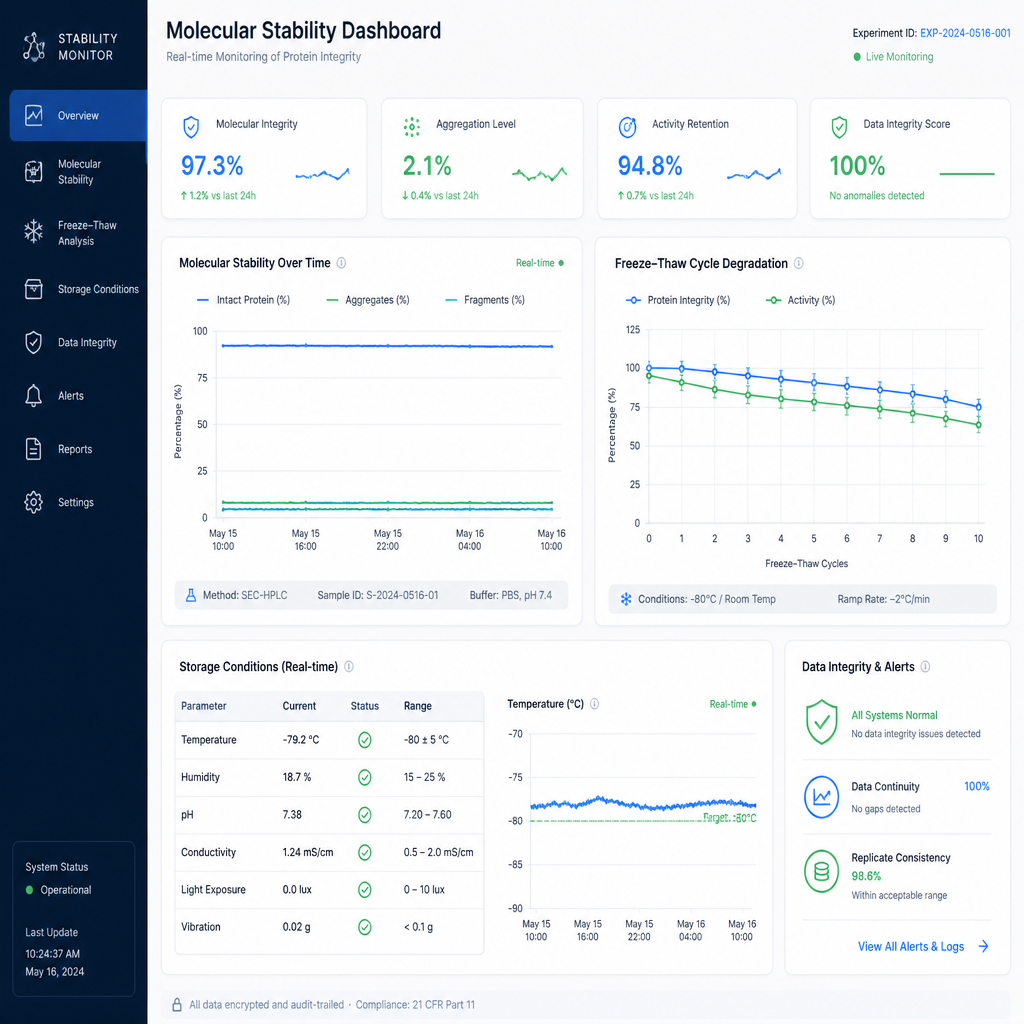The height and width of the screenshot is (1024, 1024).
Task: Toggle the Protein Integrity (%) legend series
Action: 678,300
